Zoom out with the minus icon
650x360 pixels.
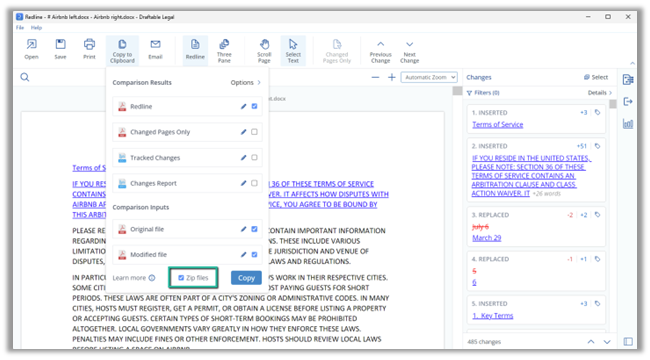tap(375, 77)
